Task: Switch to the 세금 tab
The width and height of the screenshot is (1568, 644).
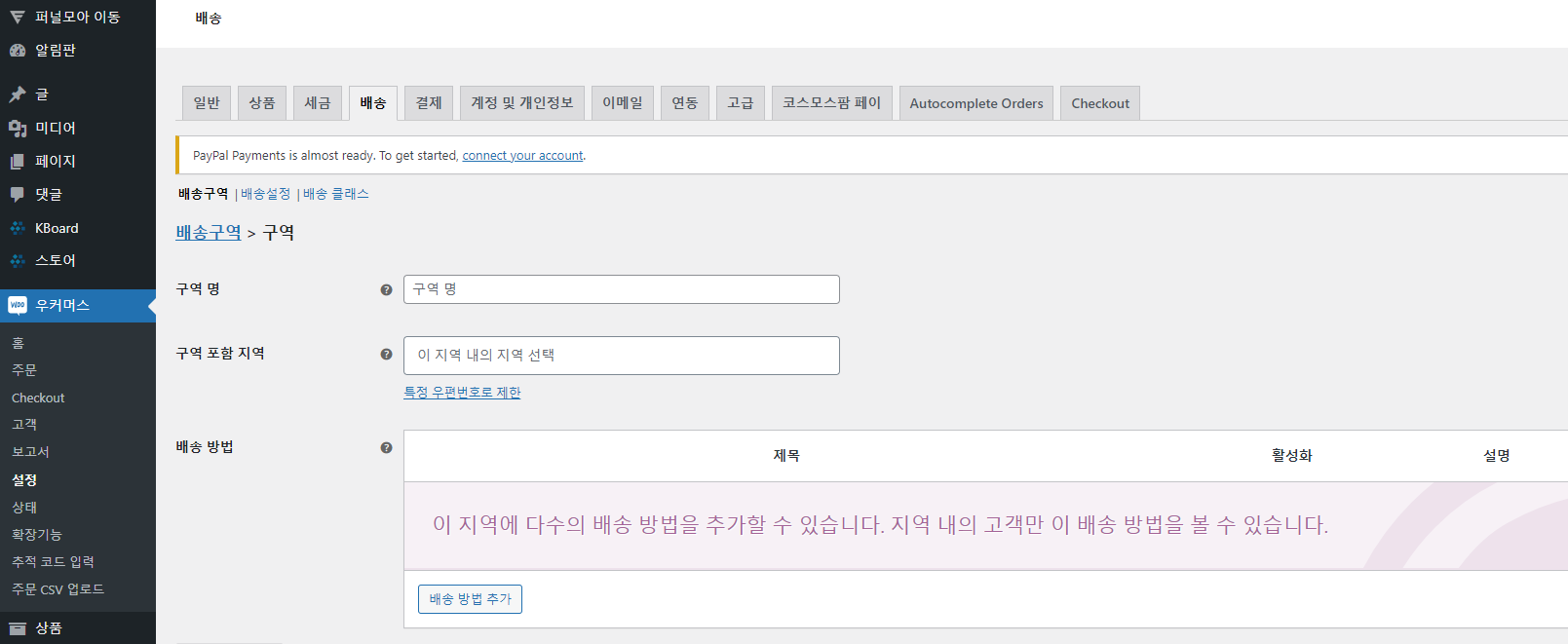Action: tap(318, 103)
